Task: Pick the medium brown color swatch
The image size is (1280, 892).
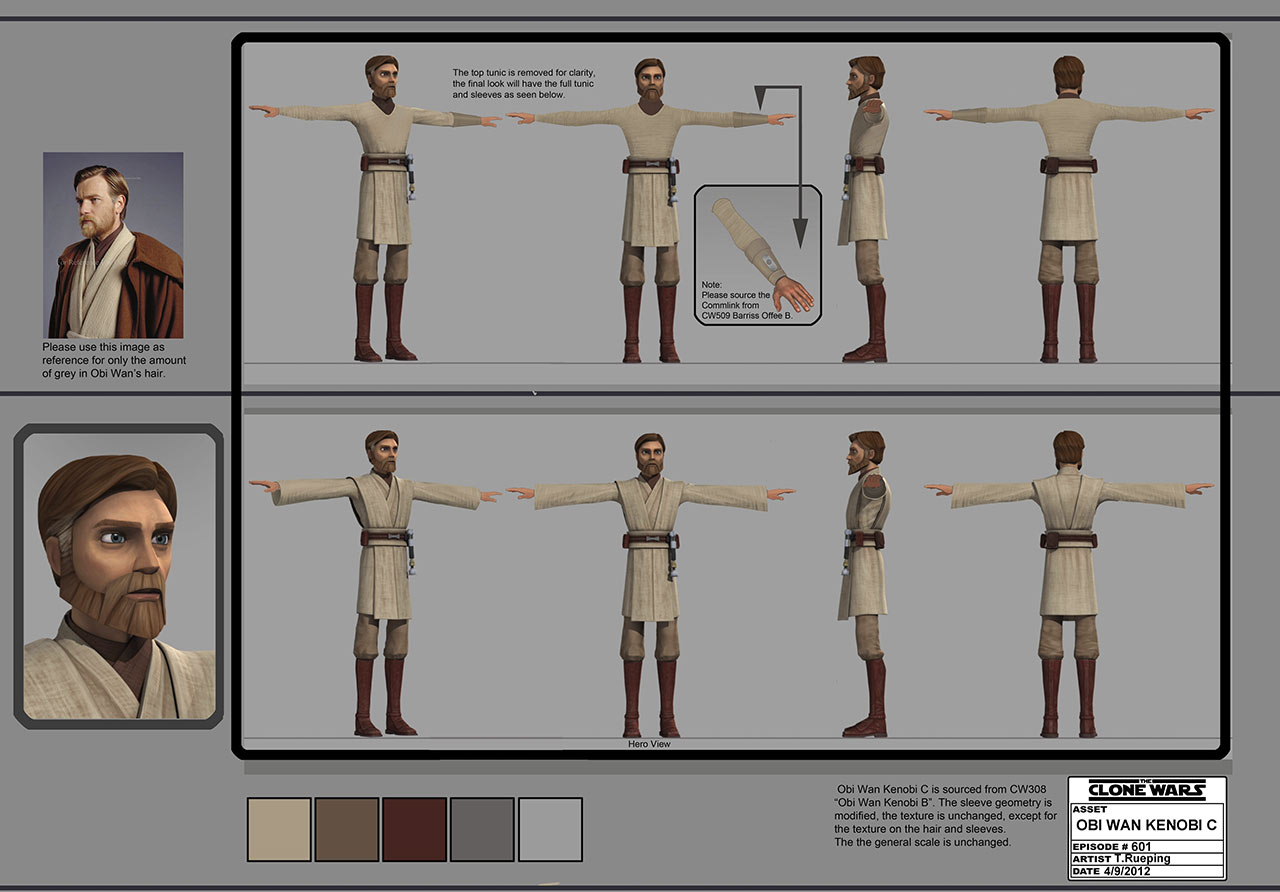Action: [347, 829]
